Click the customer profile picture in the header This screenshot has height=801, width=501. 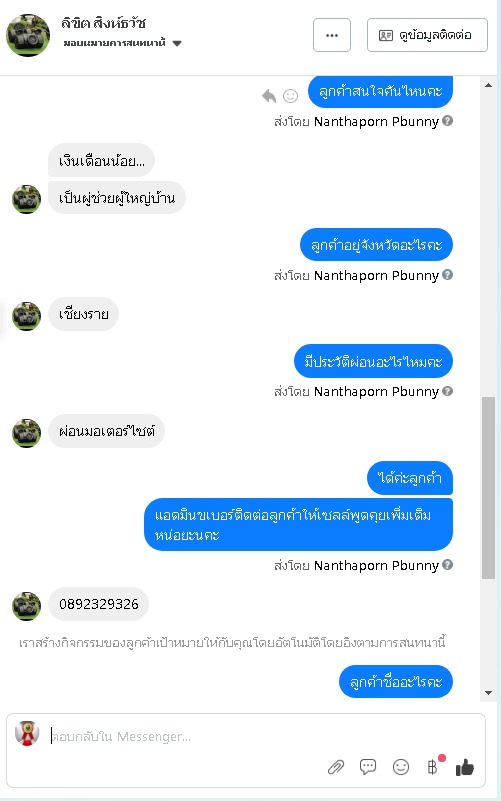pyautogui.click(x=28, y=35)
